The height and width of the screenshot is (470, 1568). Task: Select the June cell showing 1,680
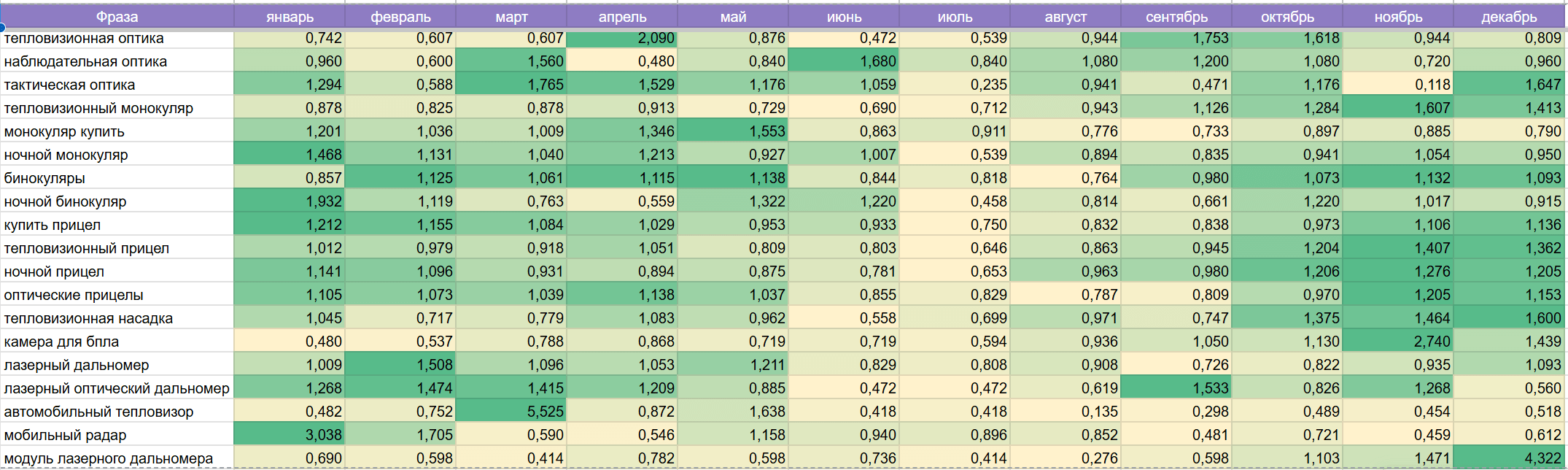845,61
